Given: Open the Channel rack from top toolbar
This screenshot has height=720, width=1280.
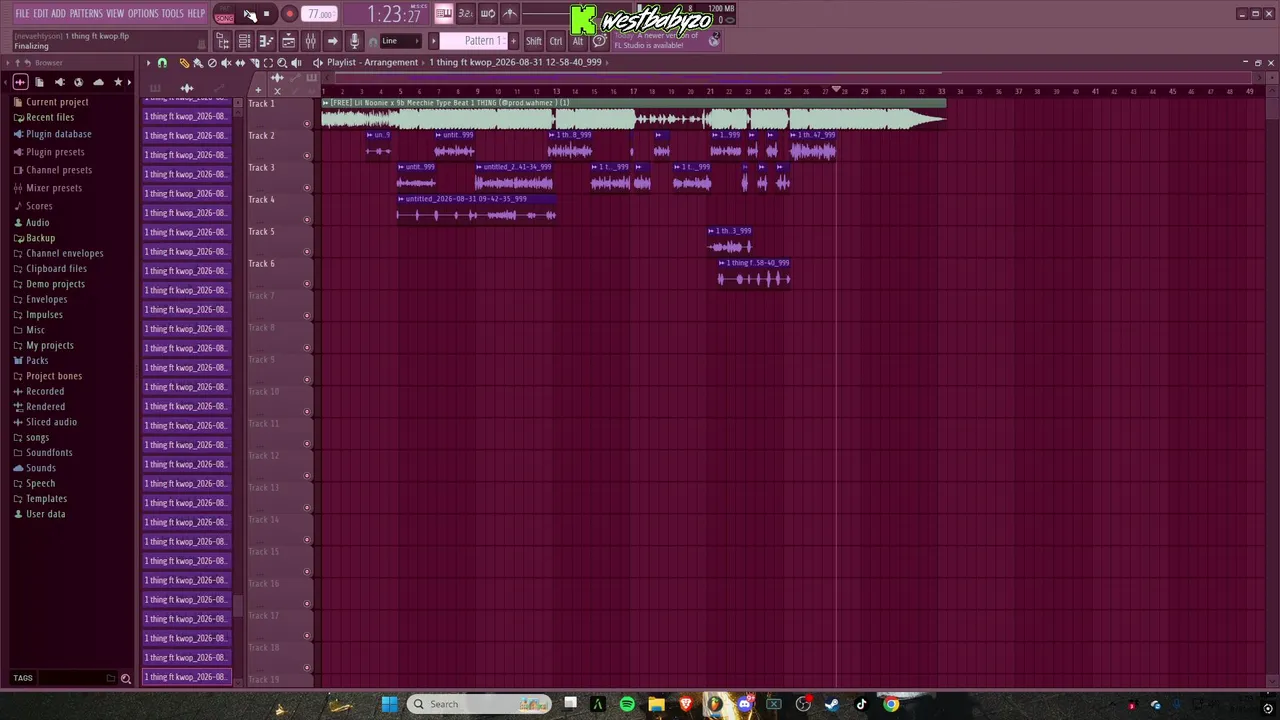Looking at the screenshot, I should tap(244, 40).
